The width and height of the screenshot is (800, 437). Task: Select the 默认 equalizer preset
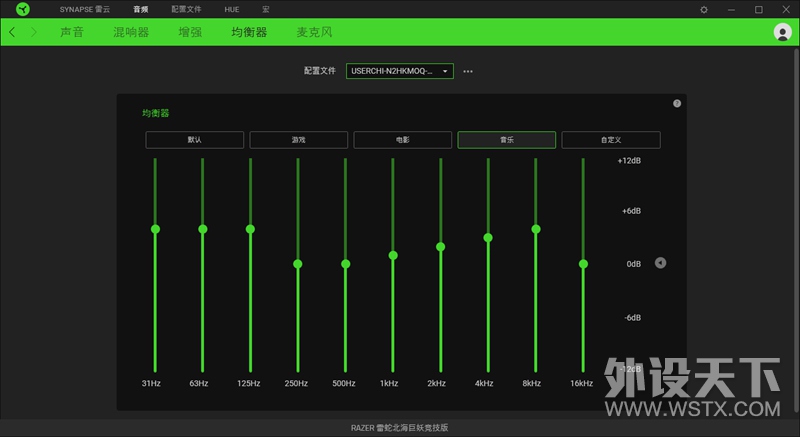coord(194,140)
